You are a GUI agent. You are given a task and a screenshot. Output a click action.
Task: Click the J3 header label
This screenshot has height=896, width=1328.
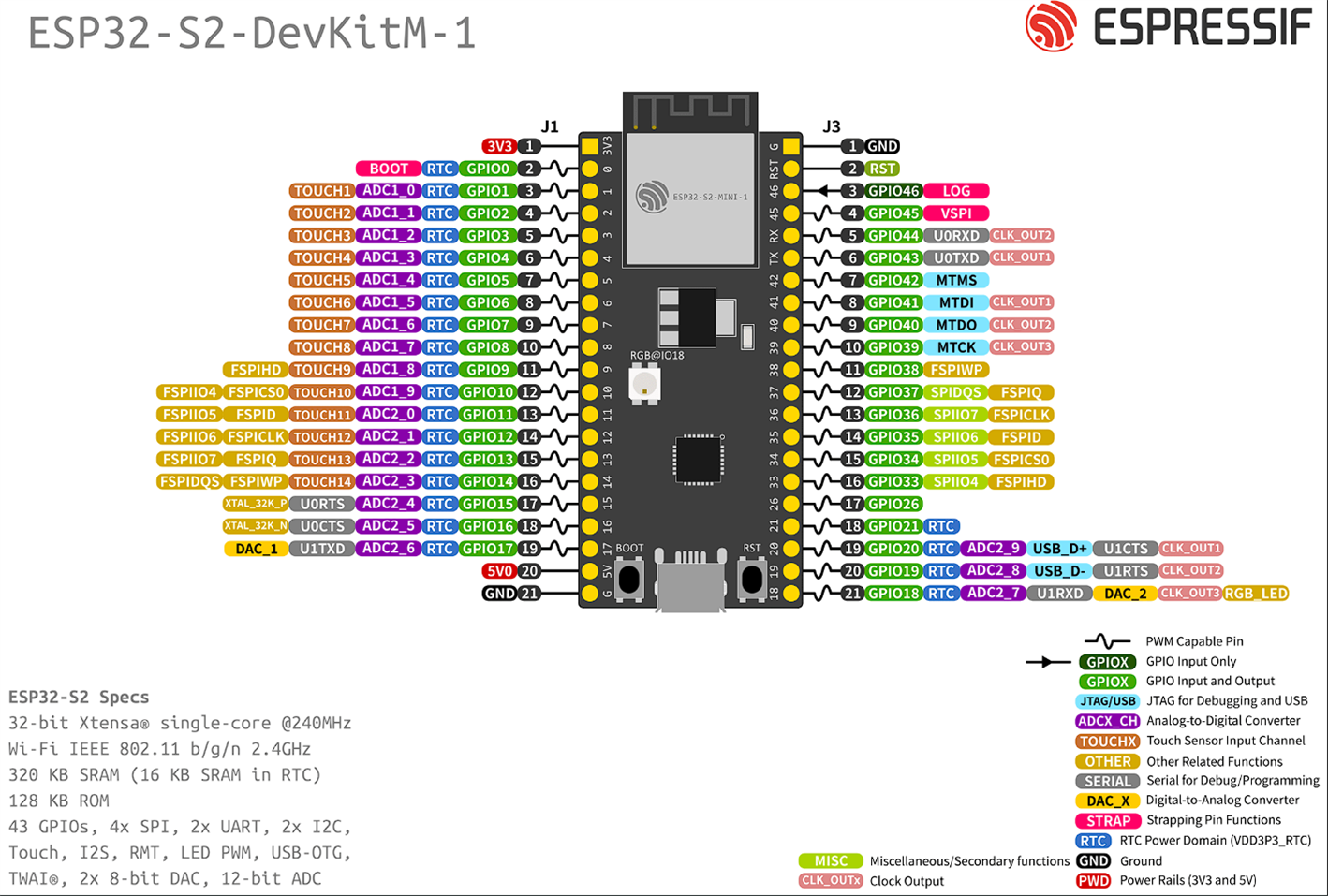pos(831,126)
